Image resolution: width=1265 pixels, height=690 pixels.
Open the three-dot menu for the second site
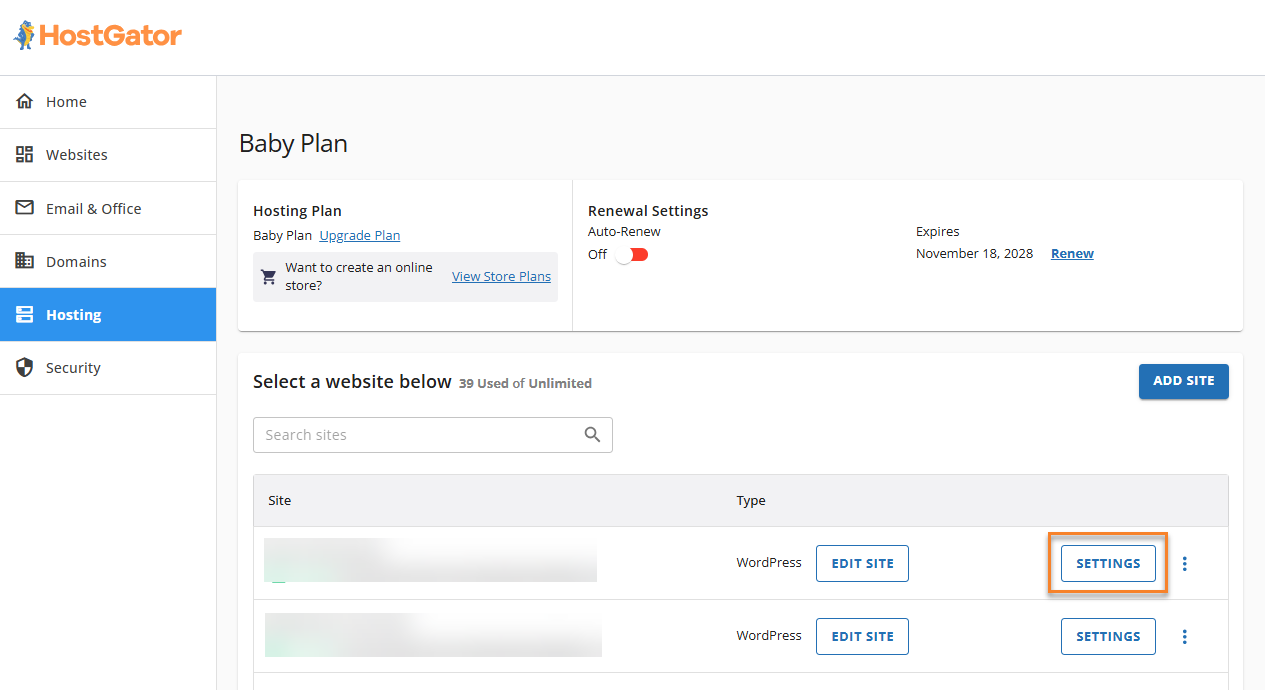tap(1185, 637)
